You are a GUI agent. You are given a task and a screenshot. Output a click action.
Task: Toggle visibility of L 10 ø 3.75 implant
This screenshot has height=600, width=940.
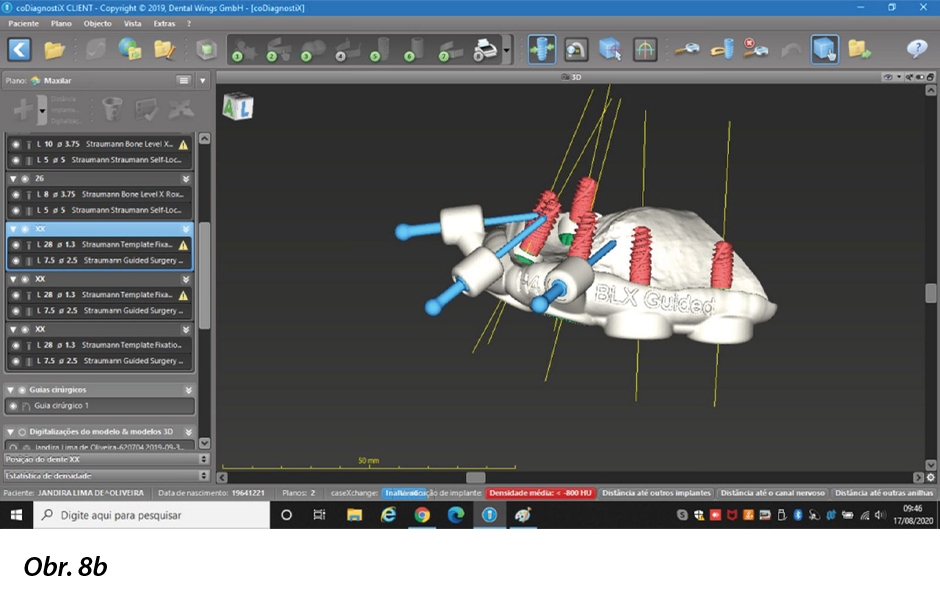(x=16, y=144)
